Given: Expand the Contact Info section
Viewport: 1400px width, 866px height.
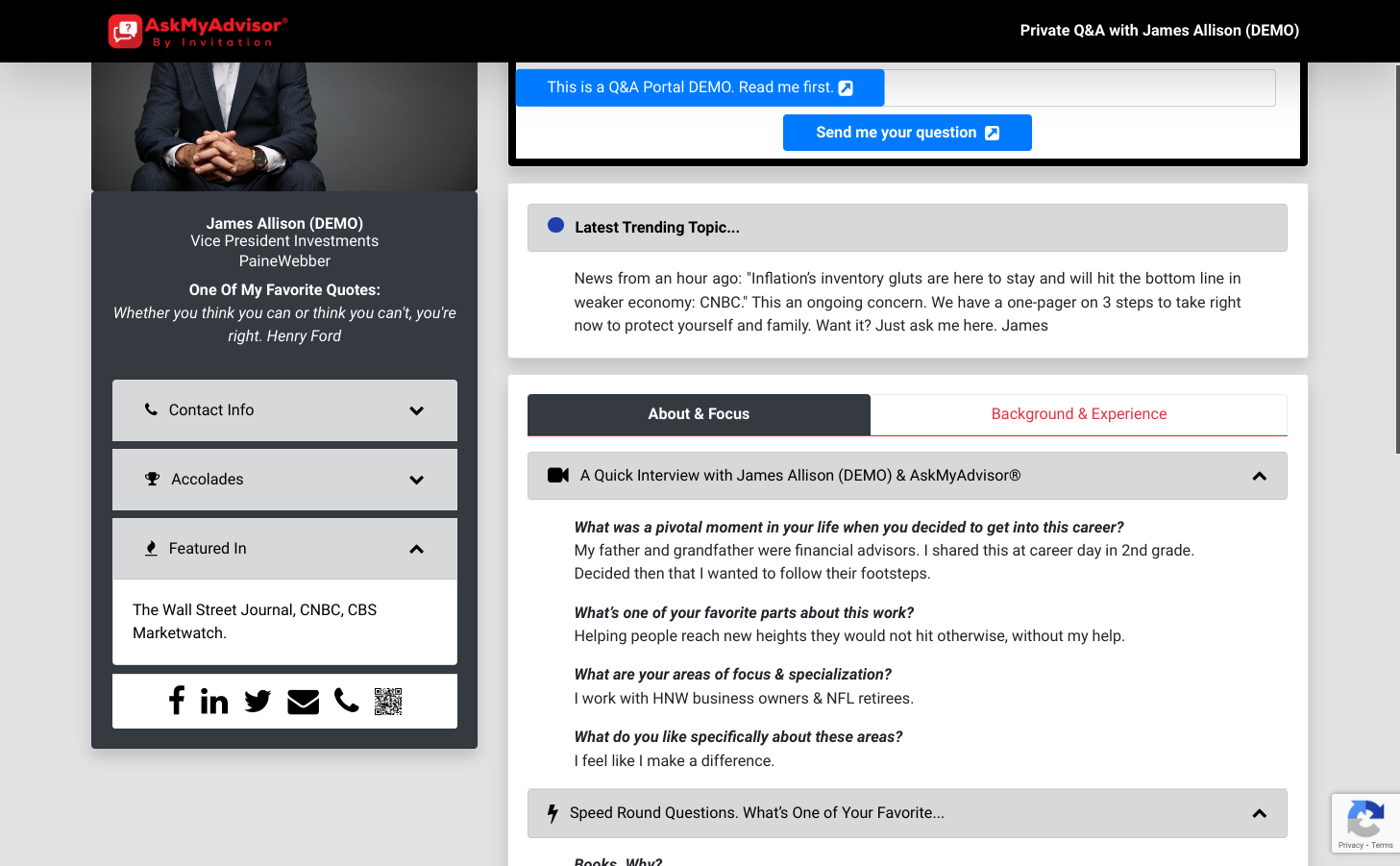Looking at the screenshot, I should coord(284,410).
